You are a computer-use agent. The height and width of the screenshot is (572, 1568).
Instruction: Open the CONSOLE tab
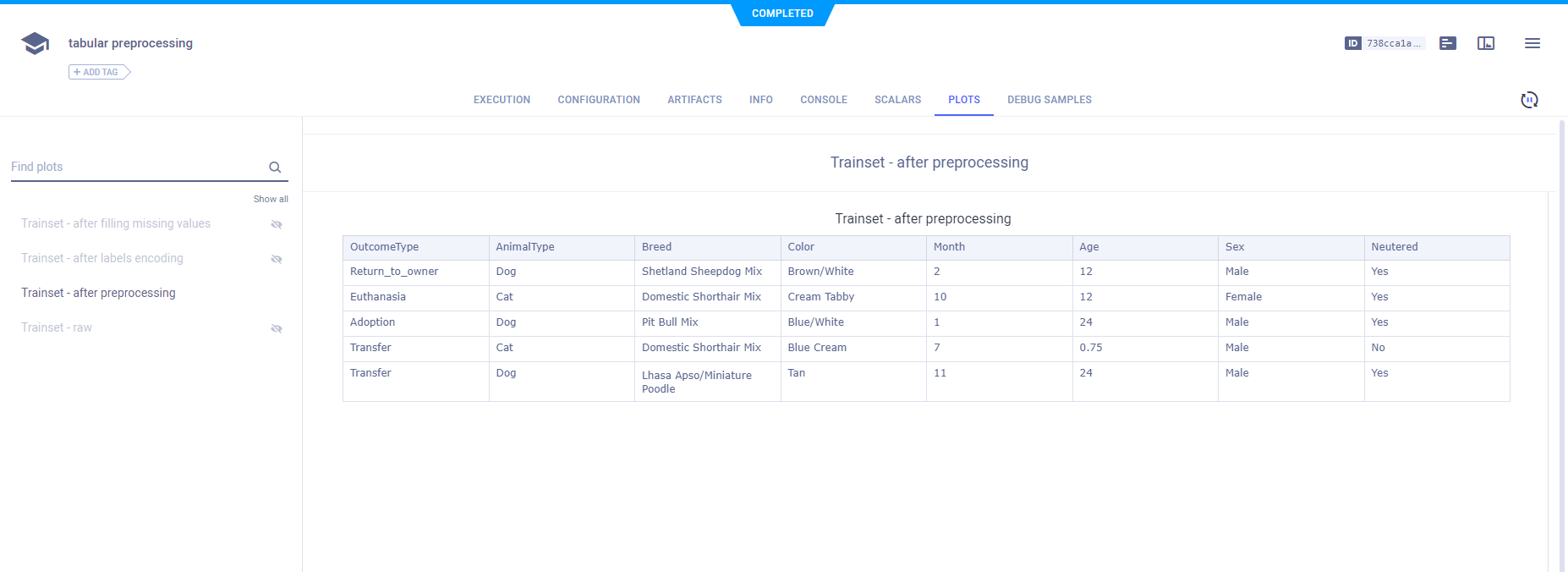click(x=823, y=100)
